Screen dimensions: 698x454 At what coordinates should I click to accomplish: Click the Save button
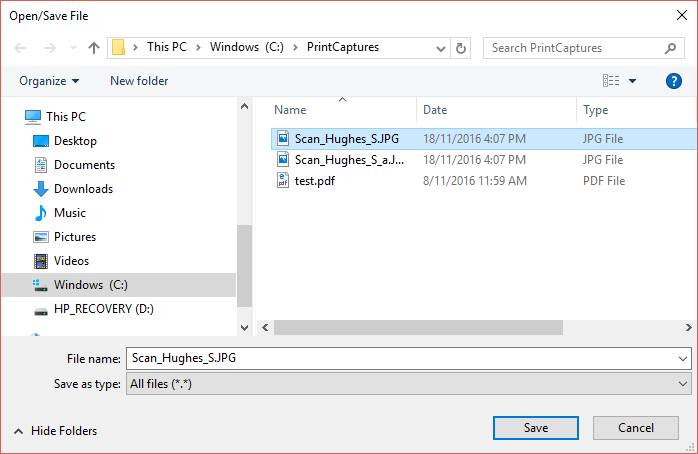click(536, 428)
